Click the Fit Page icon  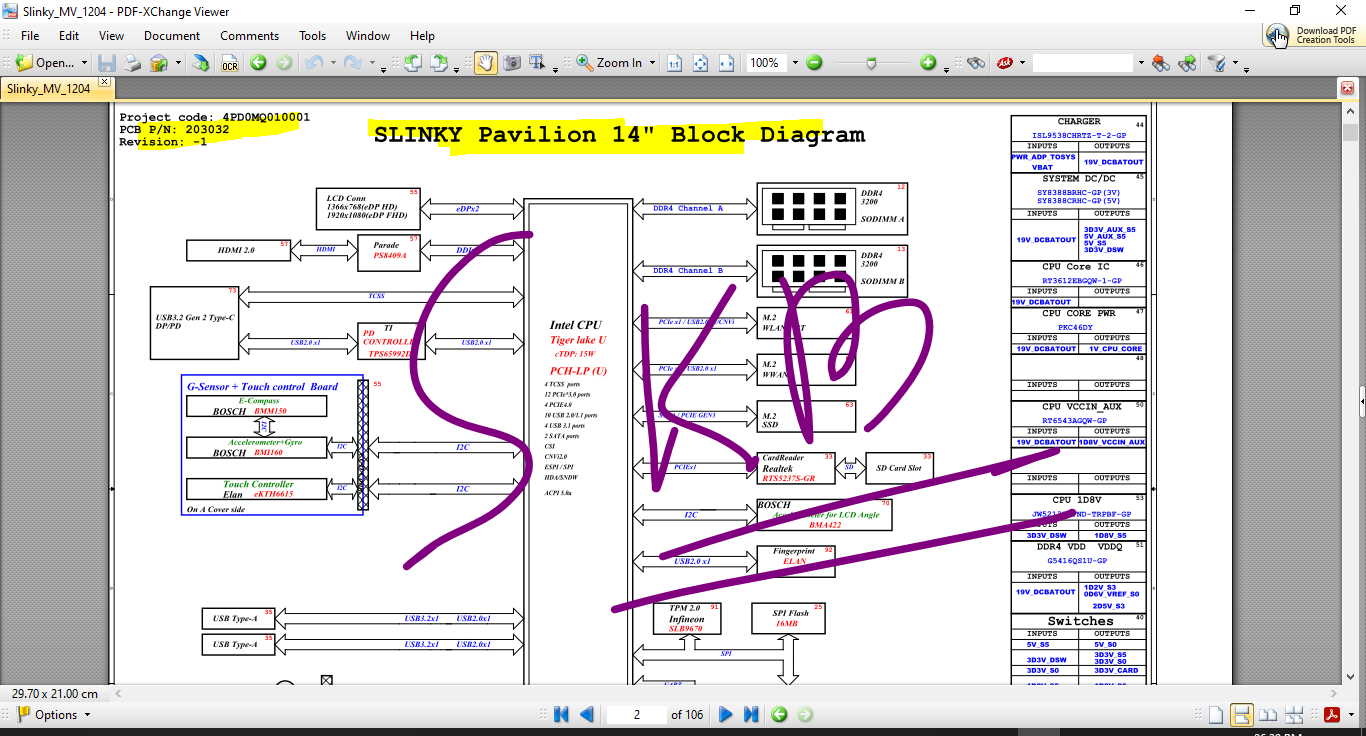click(x=701, y=63)
